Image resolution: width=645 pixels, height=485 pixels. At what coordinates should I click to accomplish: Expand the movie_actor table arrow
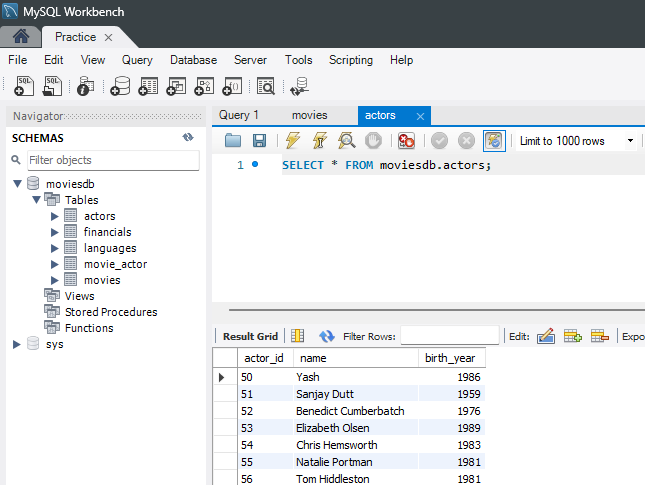click(x=55, y=264)
